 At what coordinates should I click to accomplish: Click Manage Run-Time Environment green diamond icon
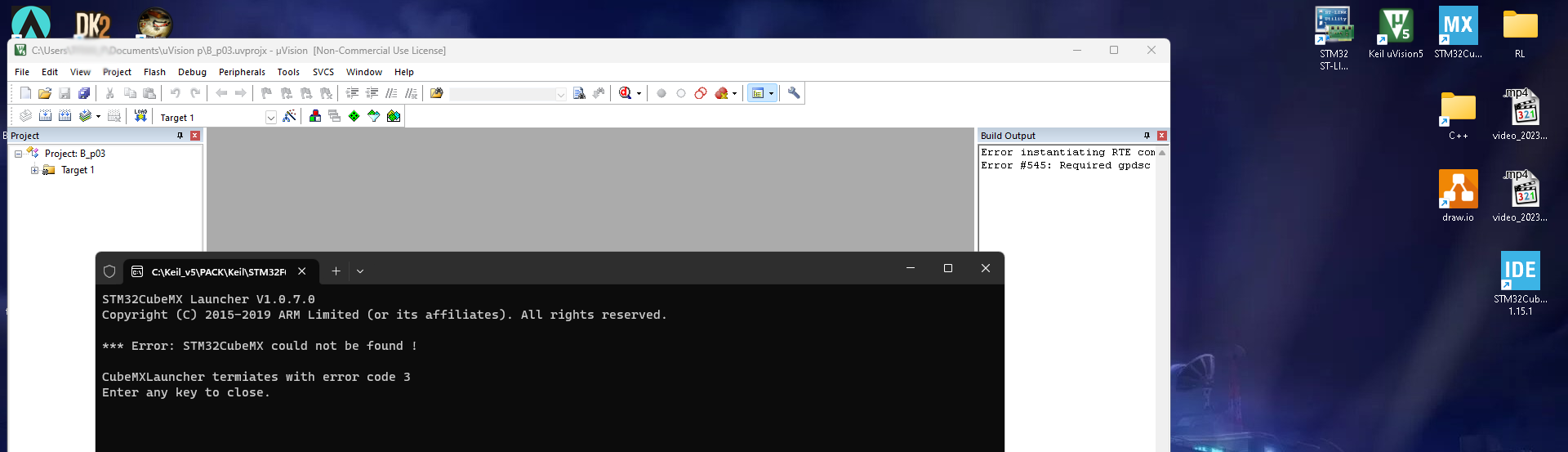pyautogui.click(x=354, y=116)
